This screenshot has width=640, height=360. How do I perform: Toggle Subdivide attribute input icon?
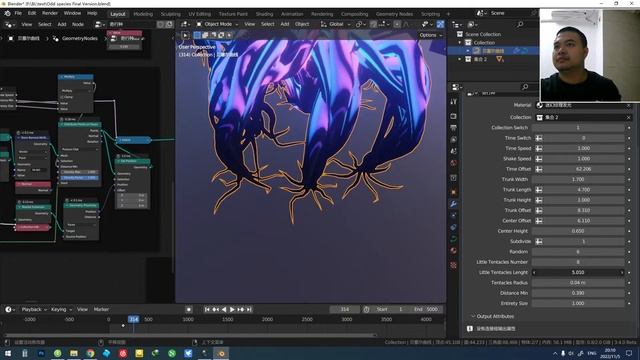[x=539, y=242]
